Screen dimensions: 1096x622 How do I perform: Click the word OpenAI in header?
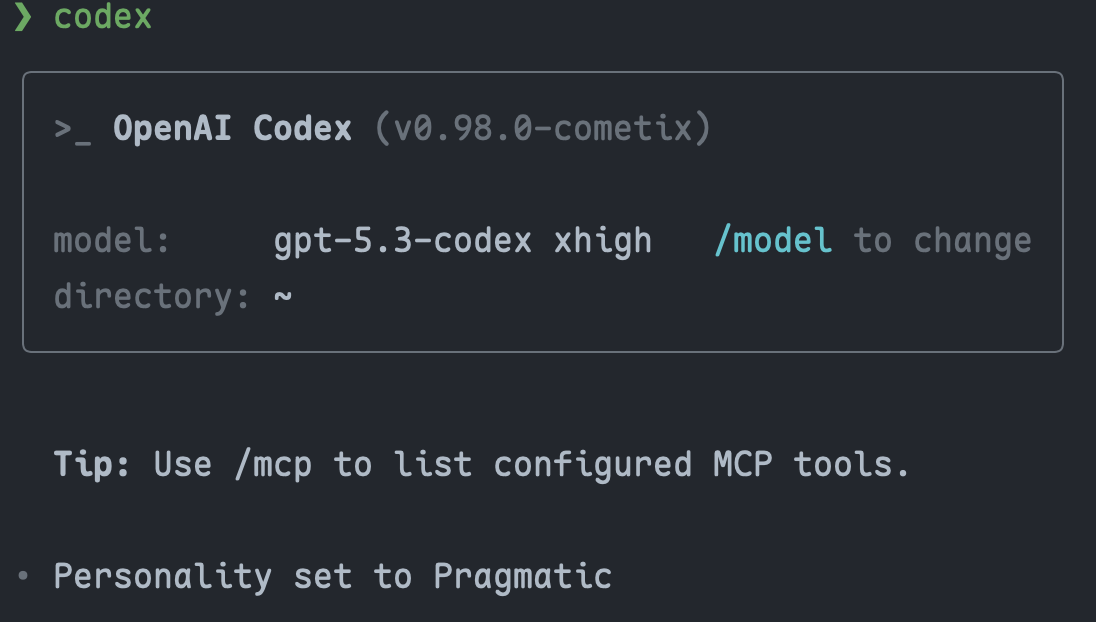tap(172, 129)
